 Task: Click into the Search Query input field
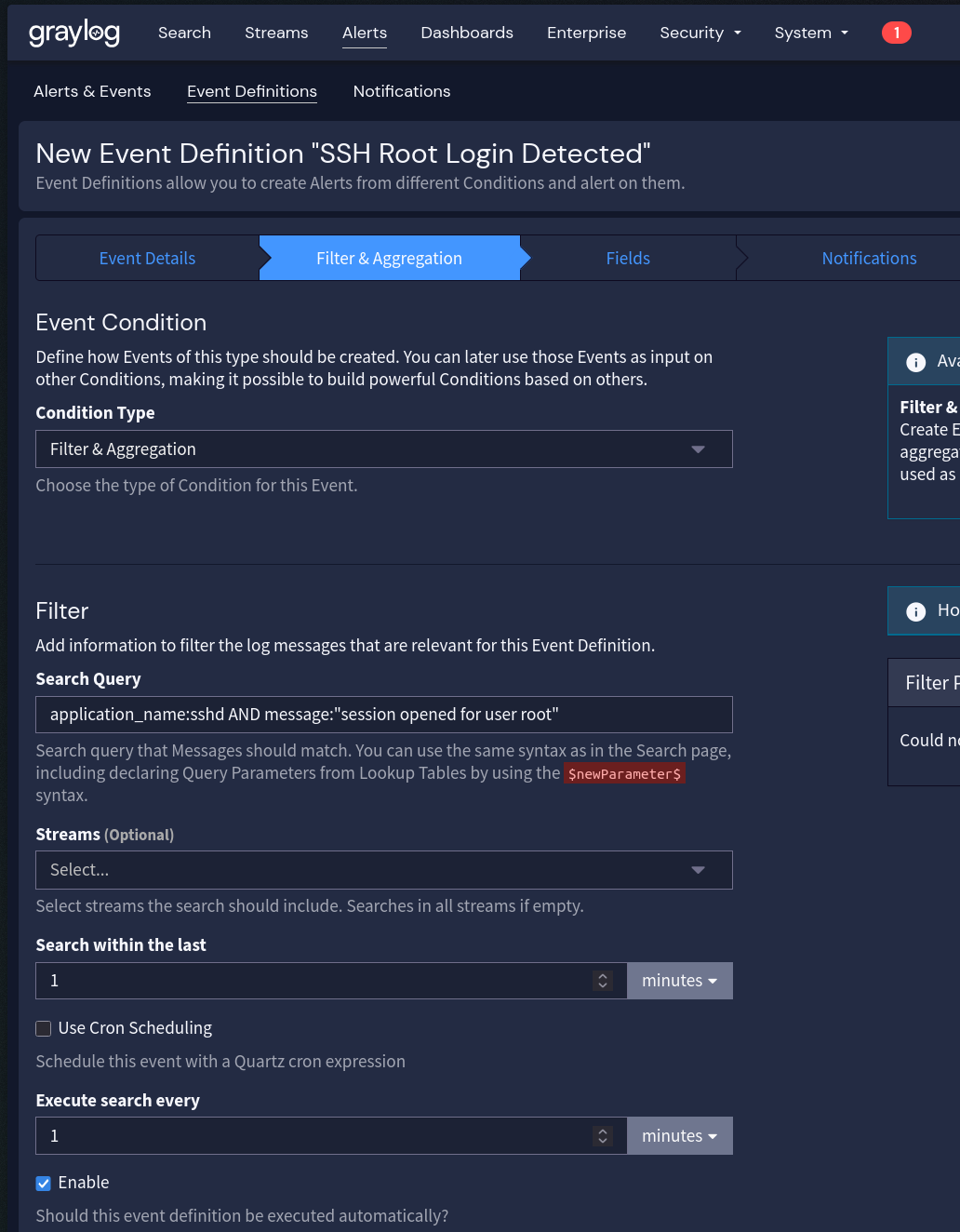383,715
